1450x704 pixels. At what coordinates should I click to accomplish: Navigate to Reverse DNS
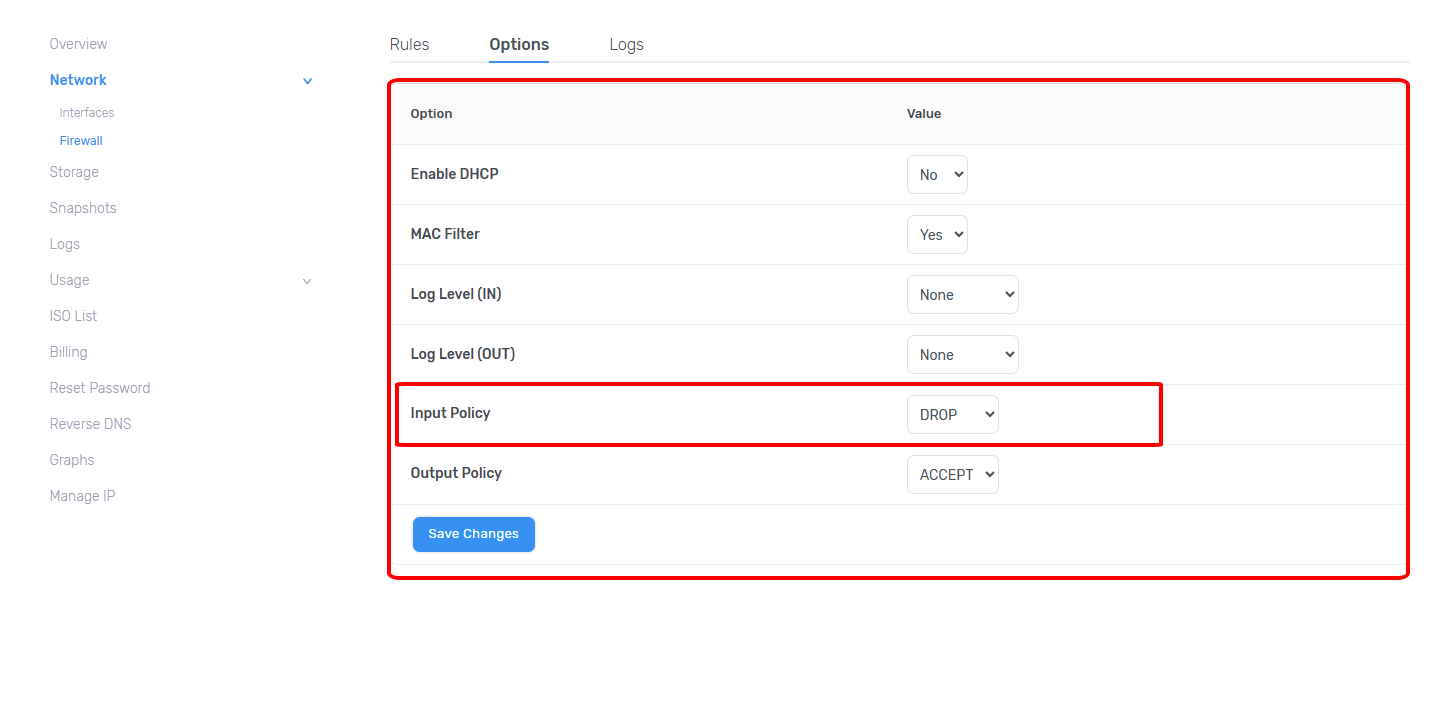pos(90,424)
